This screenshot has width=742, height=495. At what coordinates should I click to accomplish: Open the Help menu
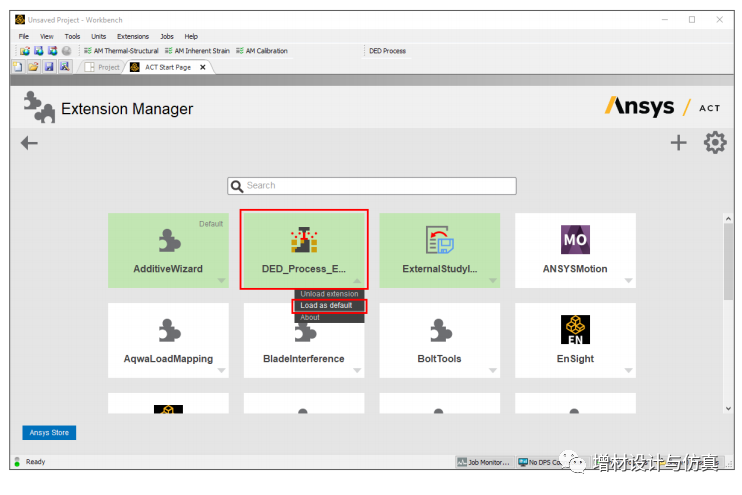[x=191, y=36]
